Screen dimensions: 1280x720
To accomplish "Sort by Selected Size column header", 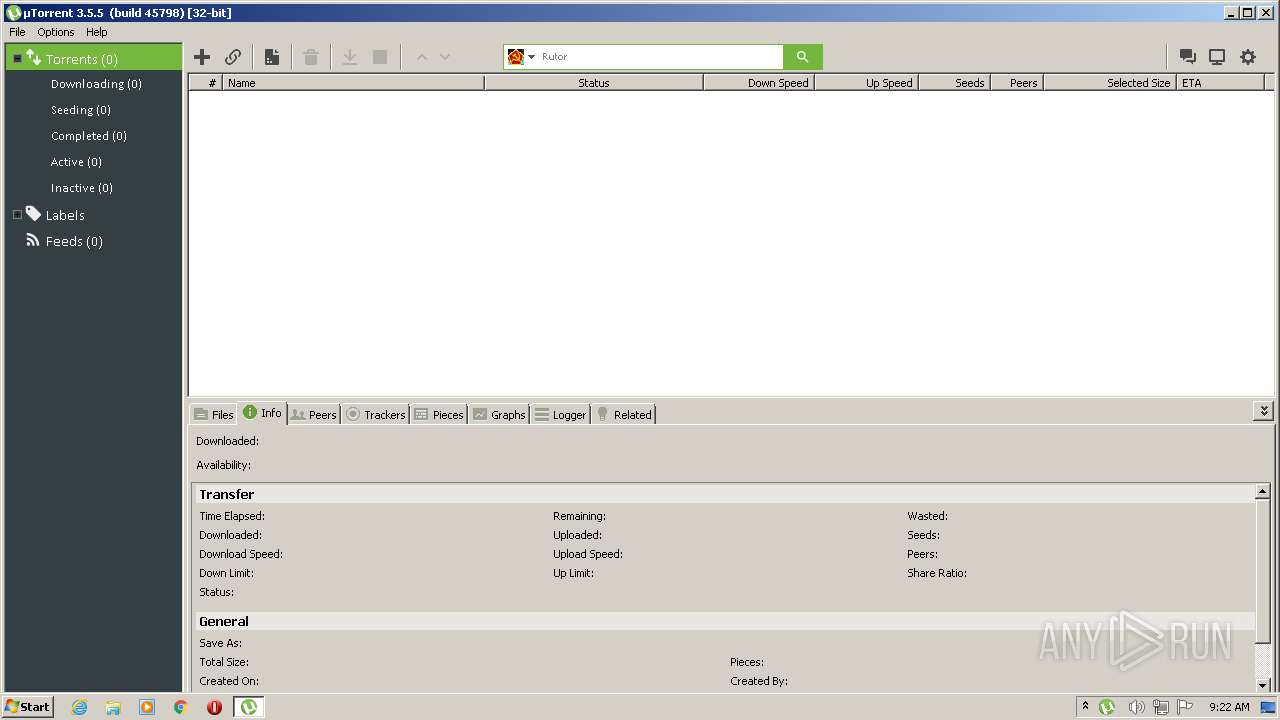I will 1110,83.
